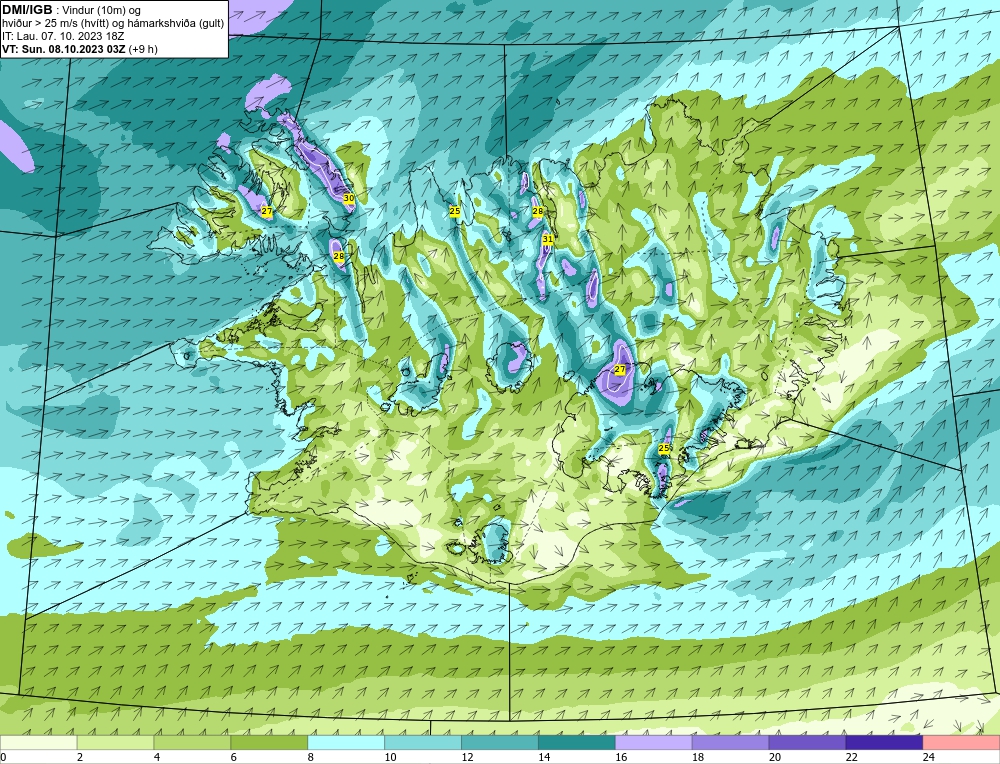Click the pale yellow 0–2 legend swatch
Viewport: 1000px width, 764px height.
tap(39, 743)
